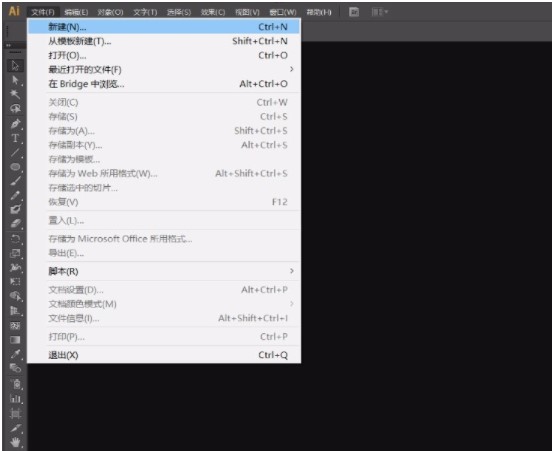Select the Slice tool
This screenshot has height=451, width=552.
tap(15, 428)
